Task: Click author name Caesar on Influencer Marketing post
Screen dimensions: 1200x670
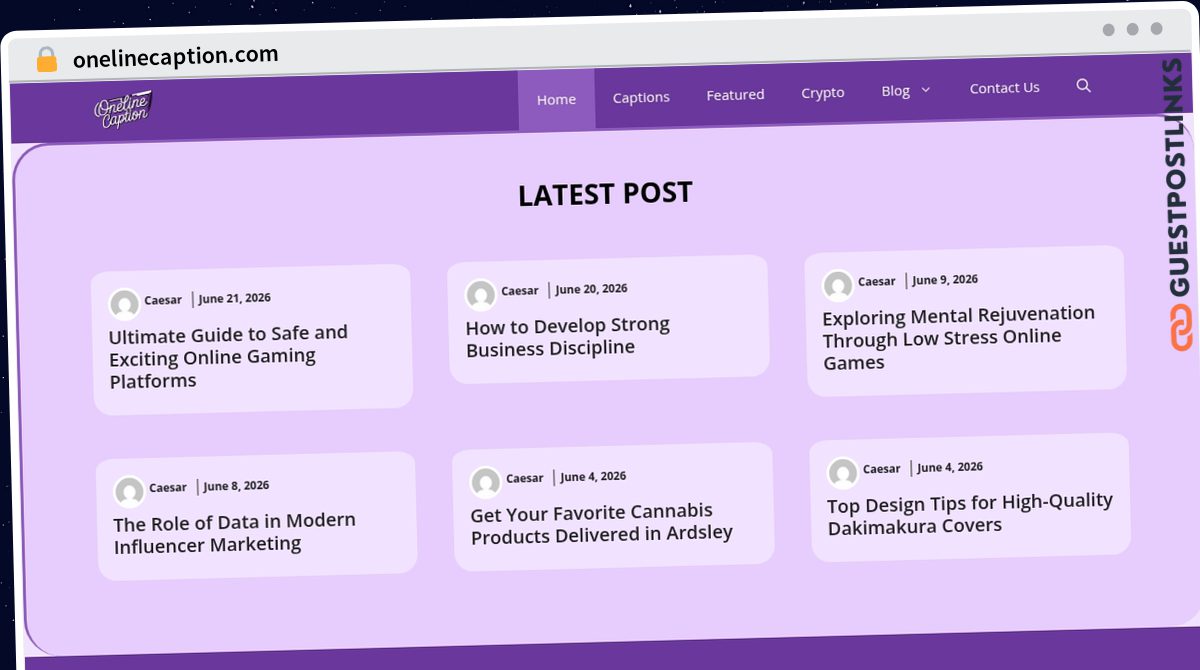Action: pyautogui.click(x=168, y=488)
